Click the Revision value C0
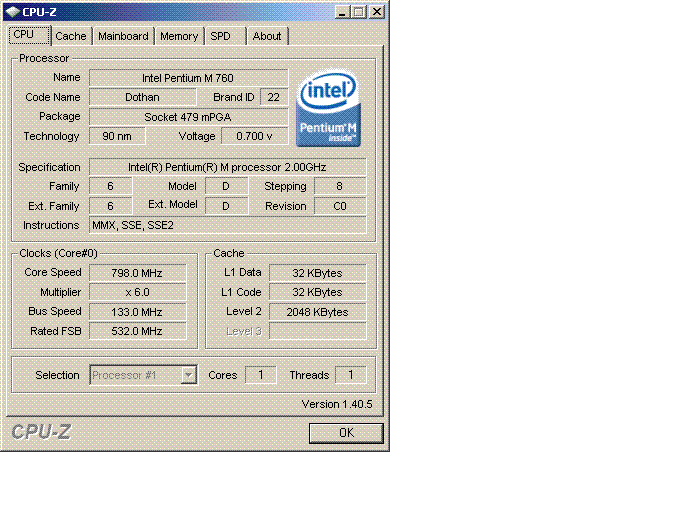Viewport: 700px width, 525px height. pos(340,206)
